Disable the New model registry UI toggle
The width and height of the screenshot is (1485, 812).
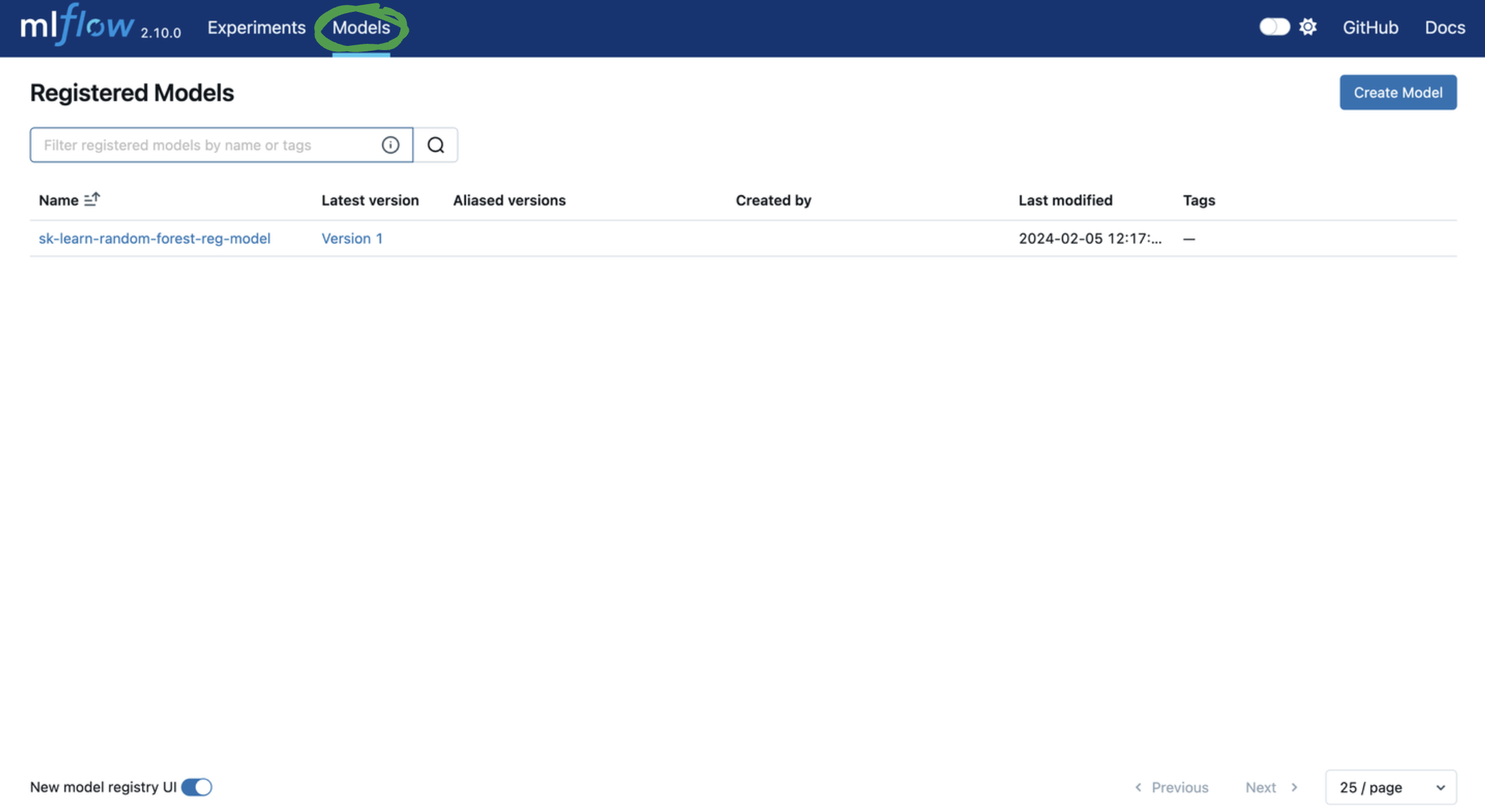click(195, 786)
